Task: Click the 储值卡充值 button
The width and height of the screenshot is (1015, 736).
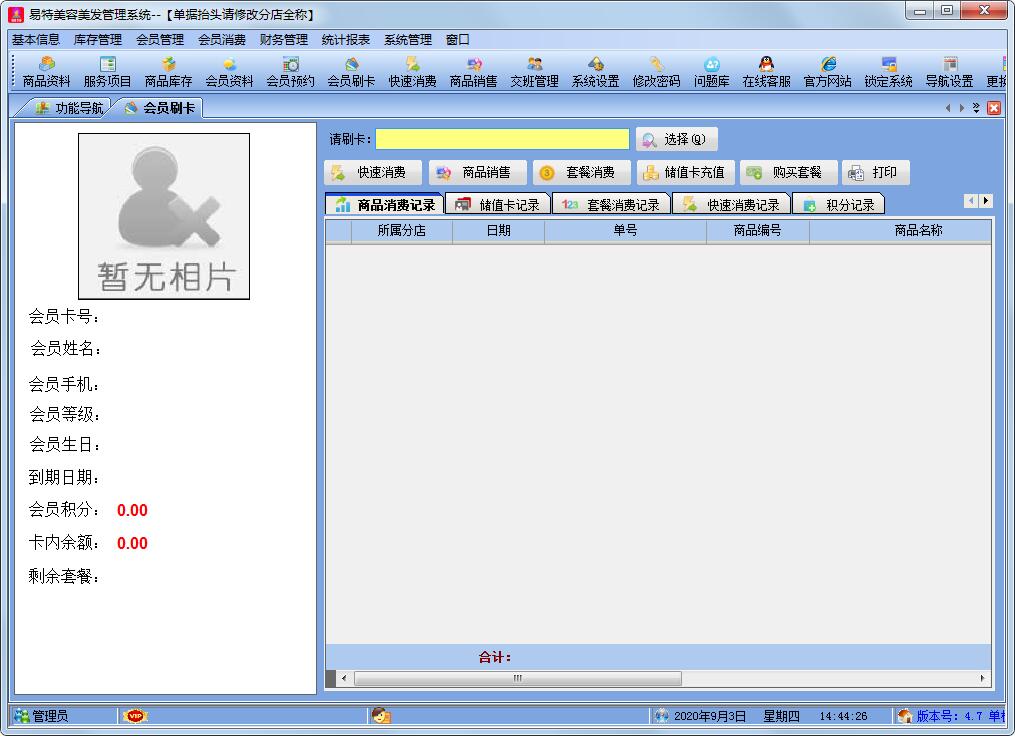Action: click(685, 173)
